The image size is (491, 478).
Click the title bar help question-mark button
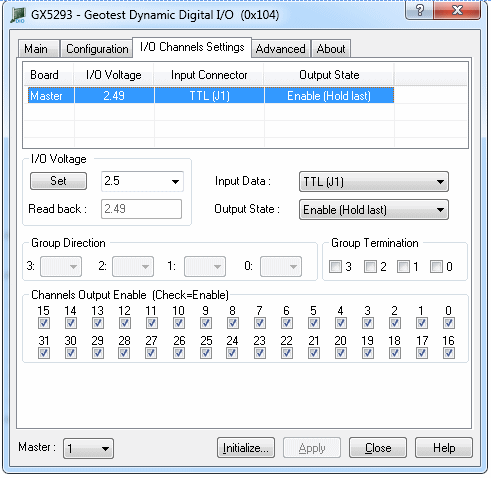(x=420, y=10)
